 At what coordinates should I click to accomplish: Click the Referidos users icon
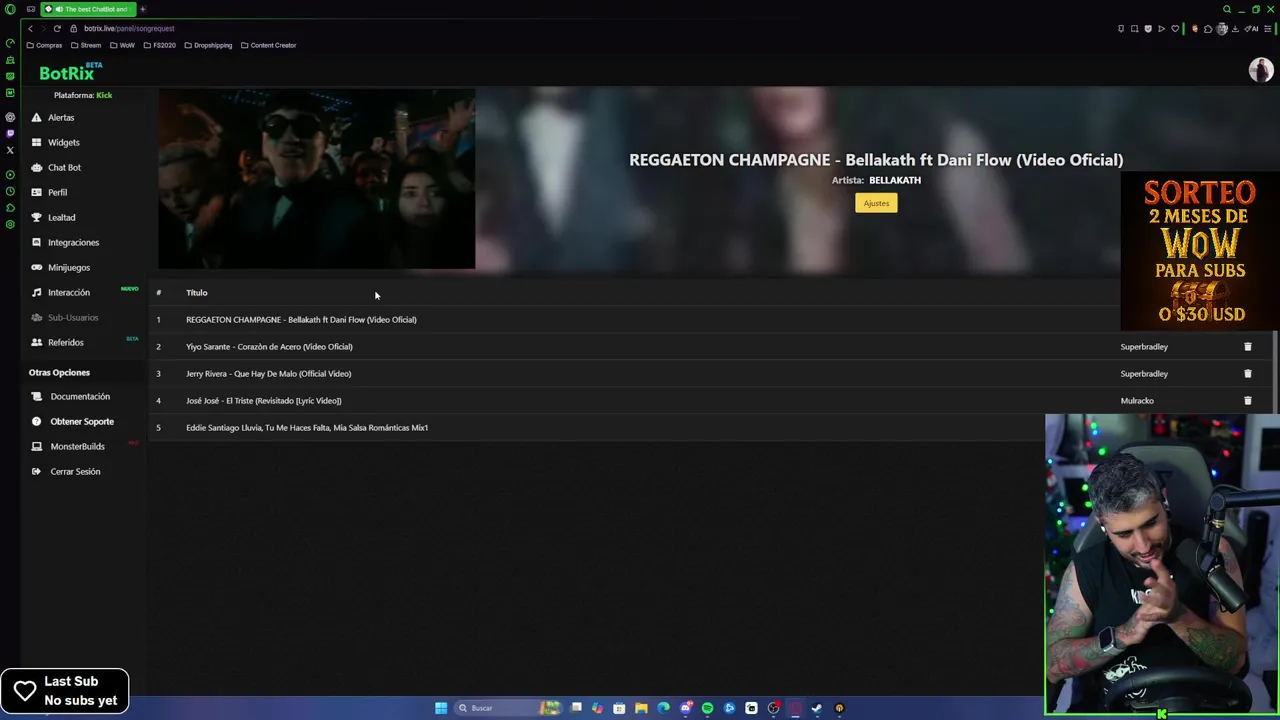(x=36, y=342)
